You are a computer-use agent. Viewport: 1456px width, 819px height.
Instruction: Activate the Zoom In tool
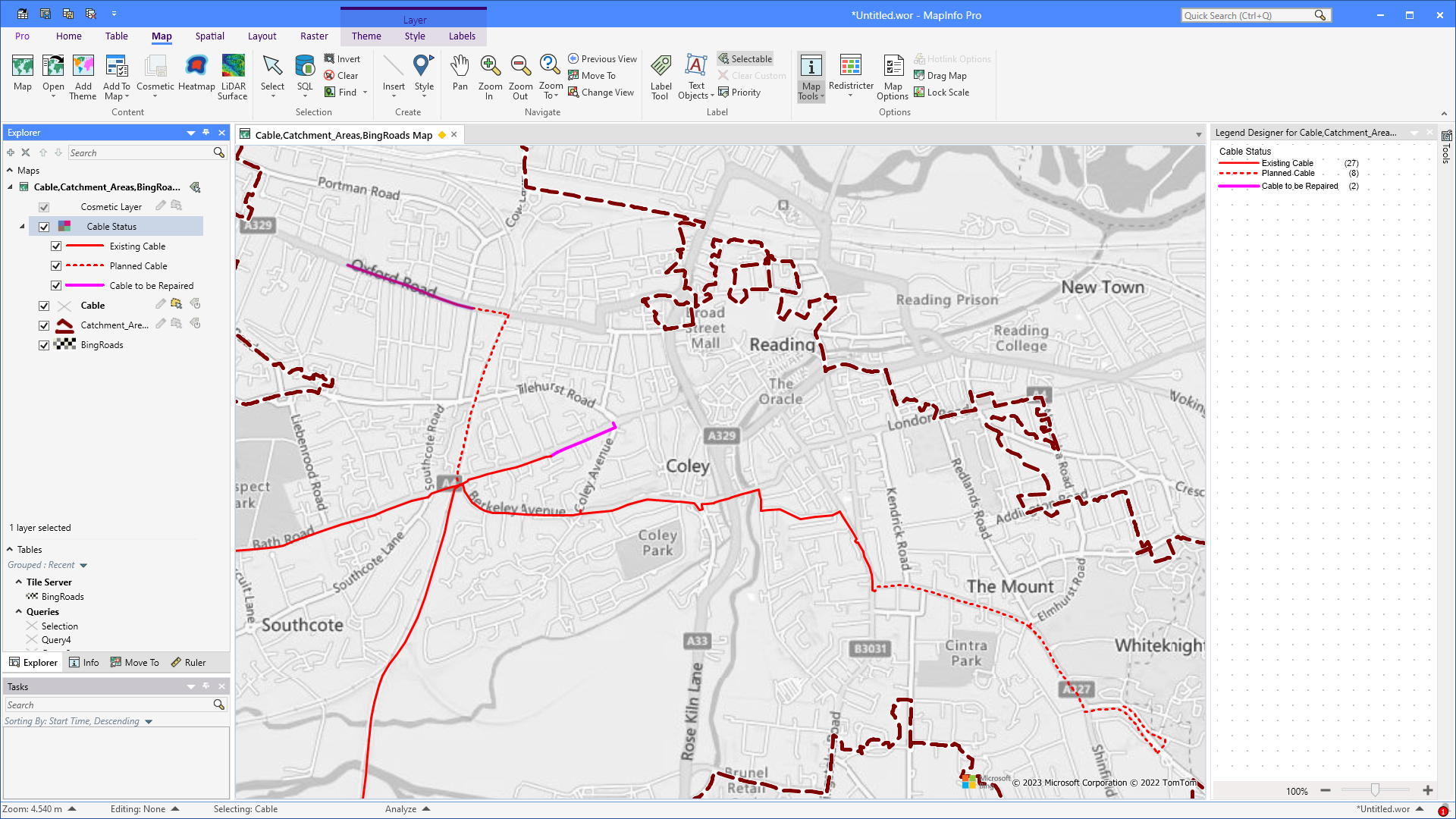coord(490,76)
